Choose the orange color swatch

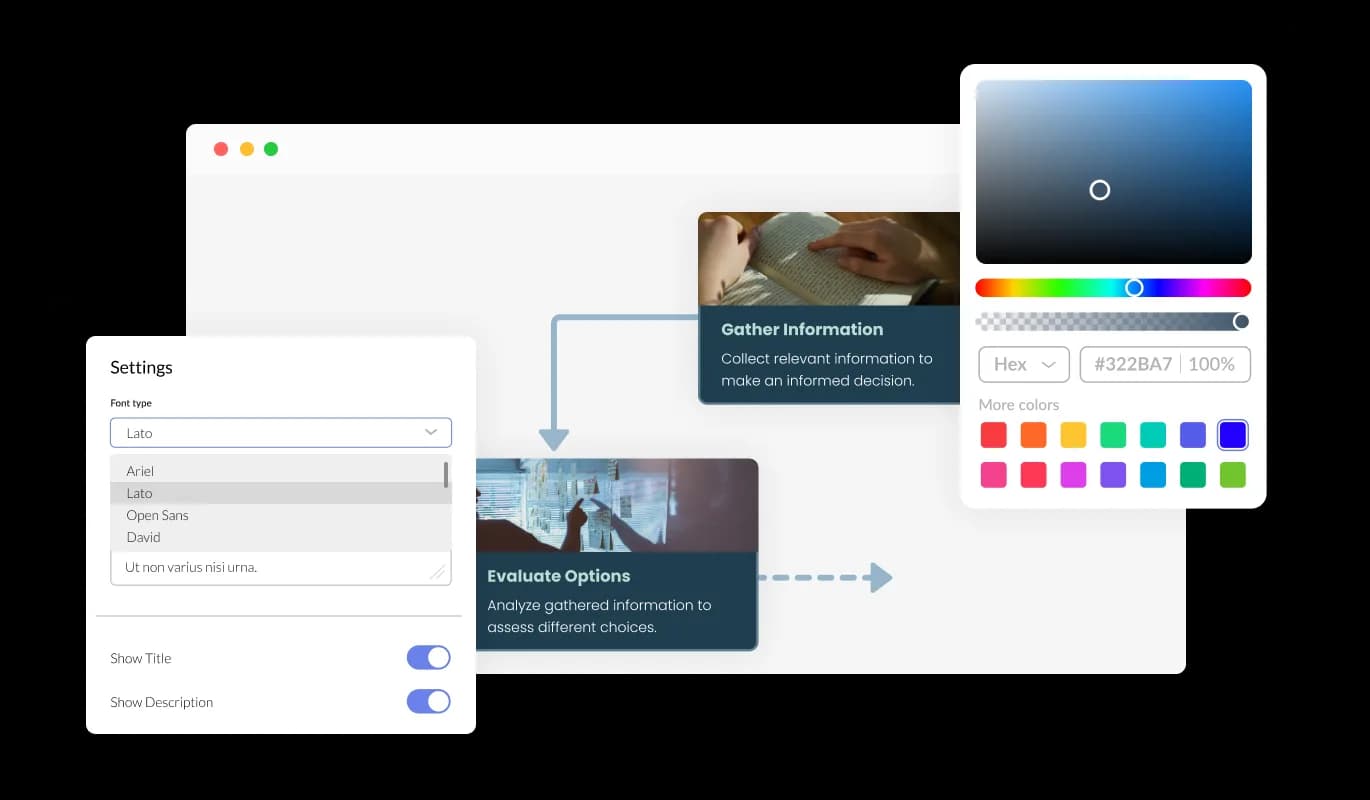1033,435
